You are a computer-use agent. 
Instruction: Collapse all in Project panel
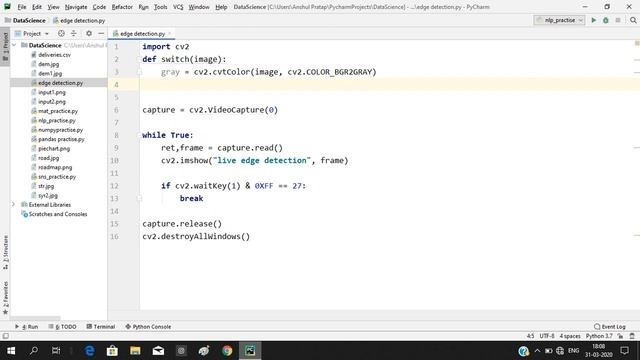pyautogui.click(x=73, y=33)
